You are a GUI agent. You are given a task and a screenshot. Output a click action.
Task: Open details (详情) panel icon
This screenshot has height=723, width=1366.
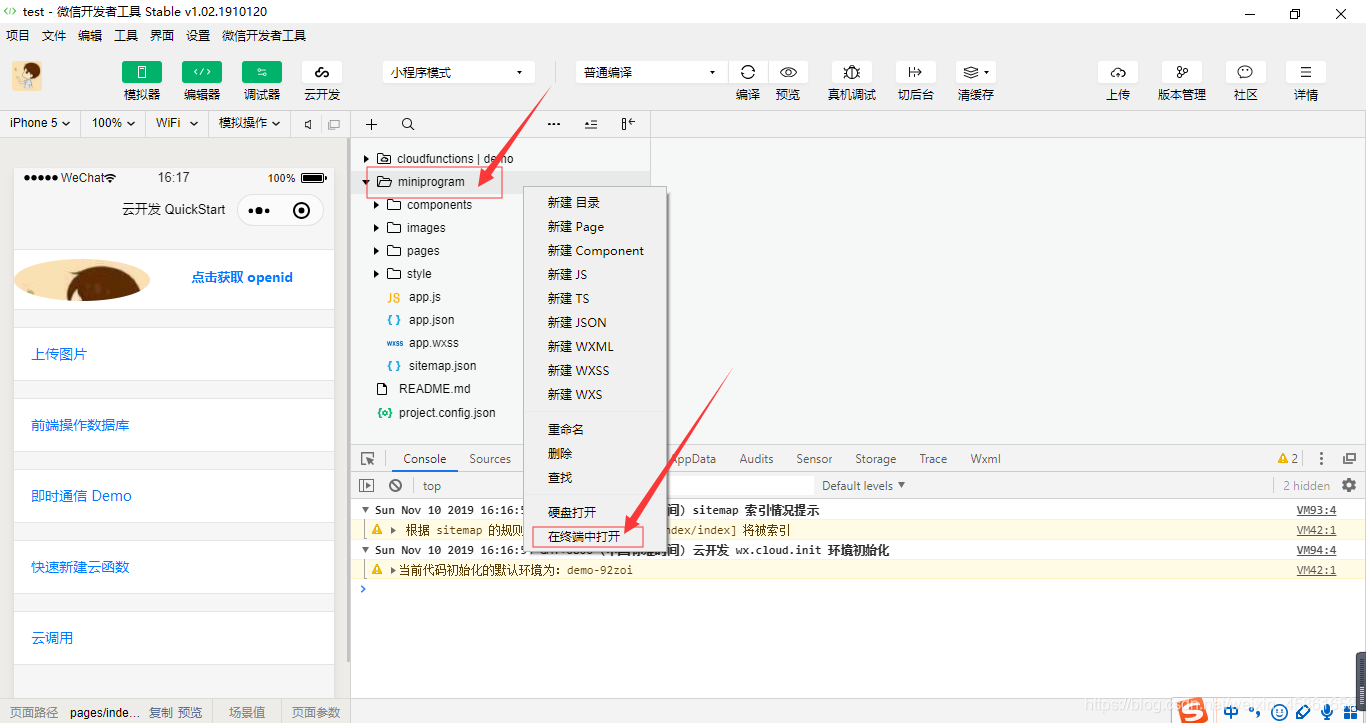click(1306, 72)
